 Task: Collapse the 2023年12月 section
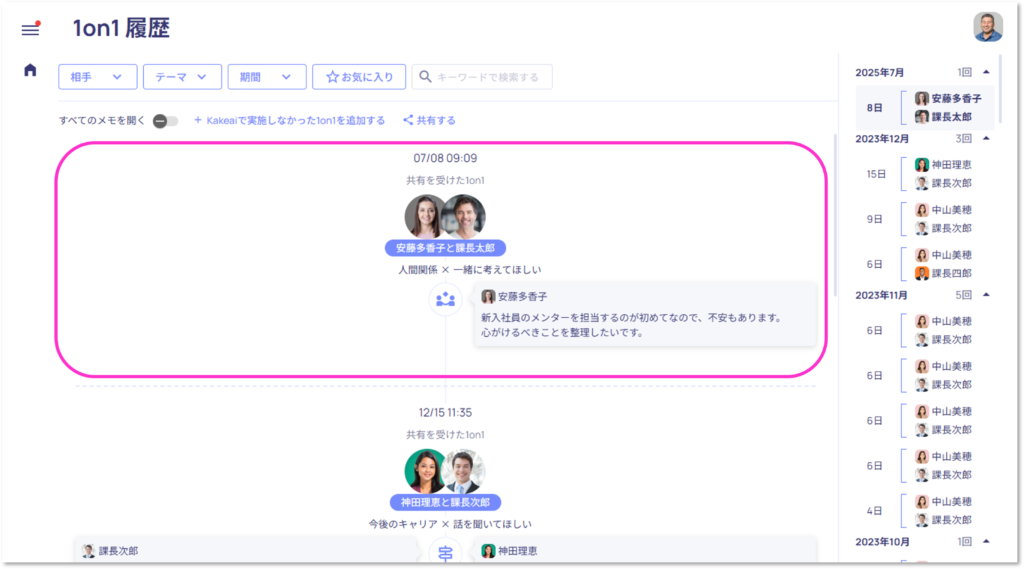pos(986,138)
